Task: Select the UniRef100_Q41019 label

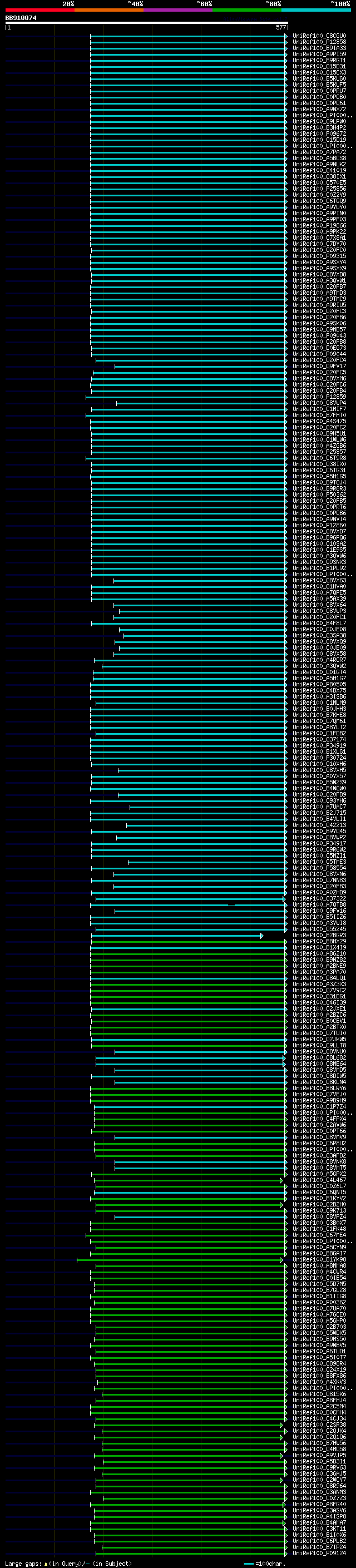Action: (319, 170)
